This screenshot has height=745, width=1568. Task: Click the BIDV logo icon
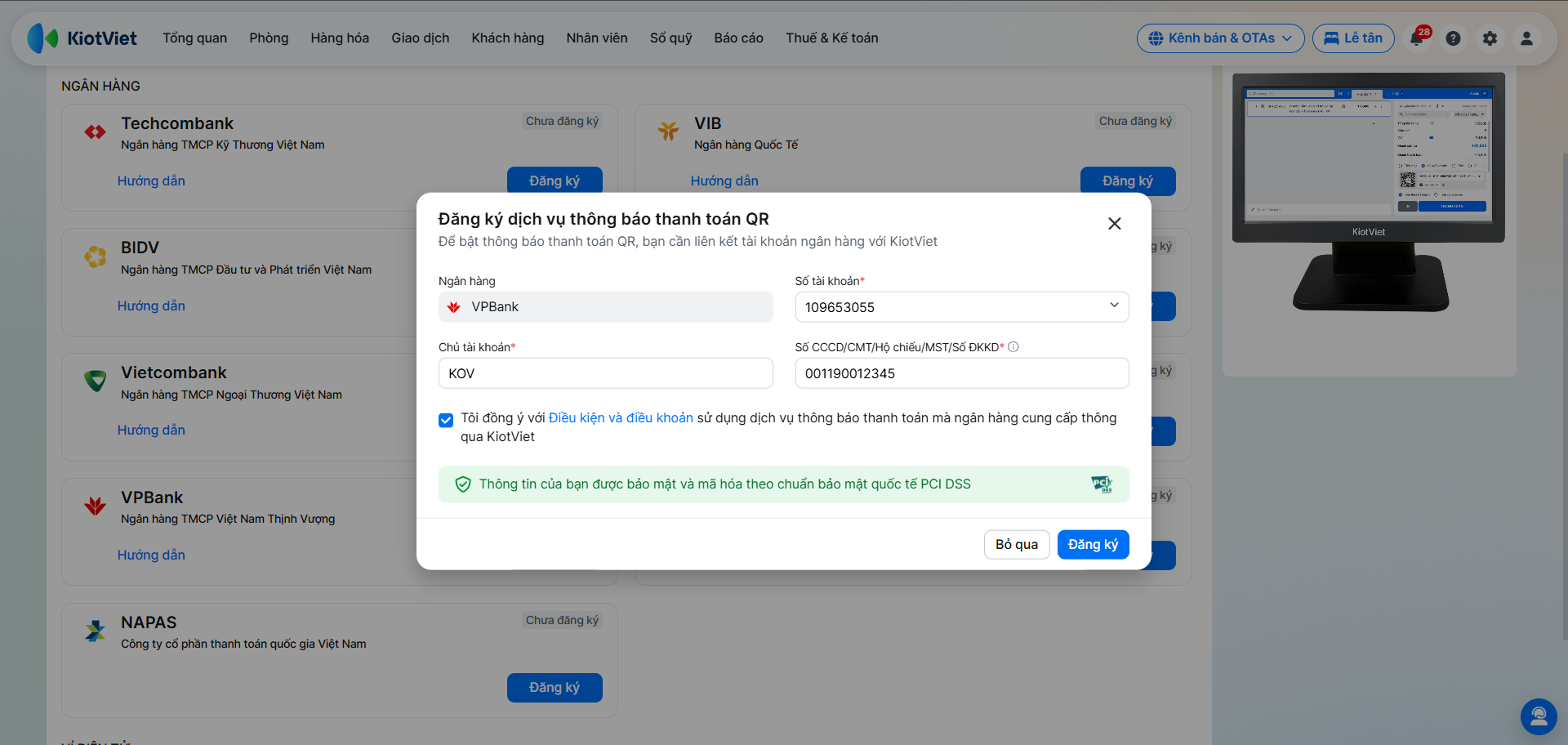pos(96,257)
